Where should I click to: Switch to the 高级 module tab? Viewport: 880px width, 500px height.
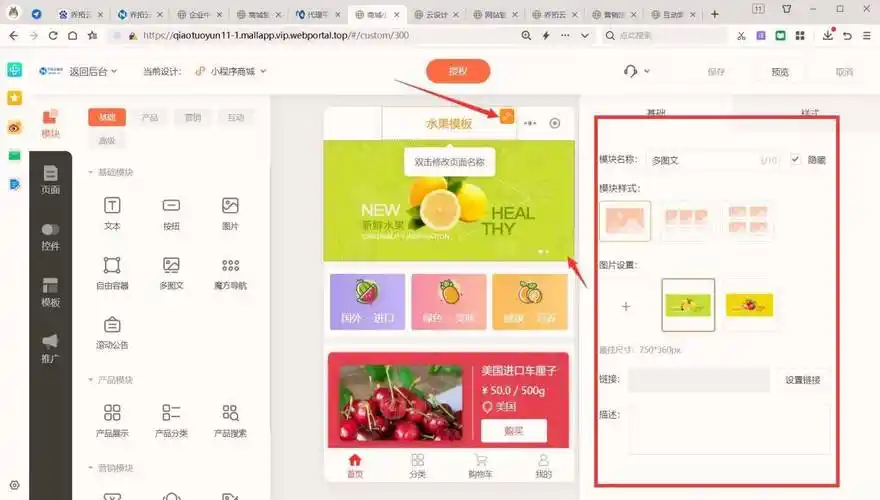coord(107,141)
